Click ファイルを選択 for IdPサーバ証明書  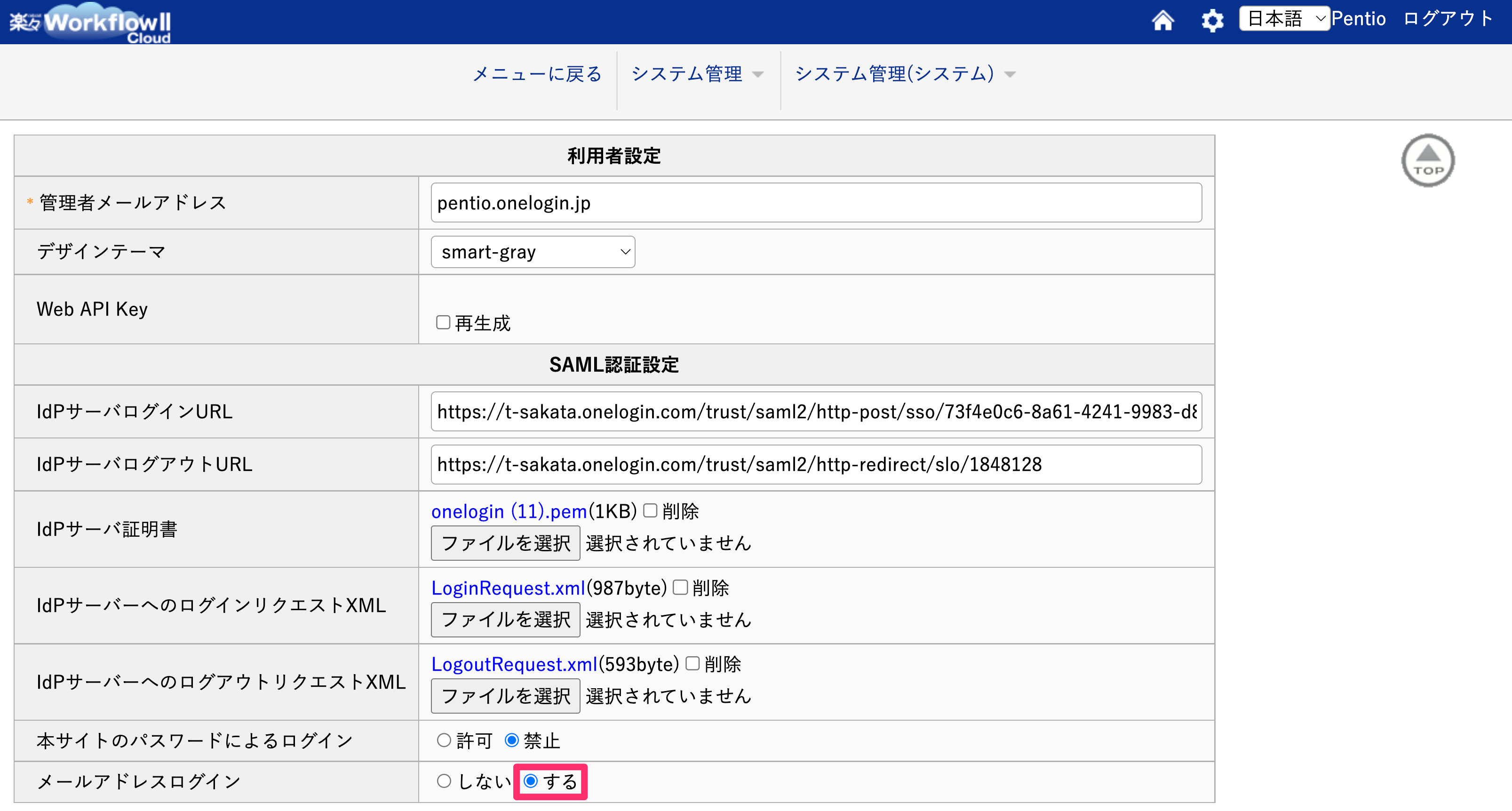click(x=505, y=543)
